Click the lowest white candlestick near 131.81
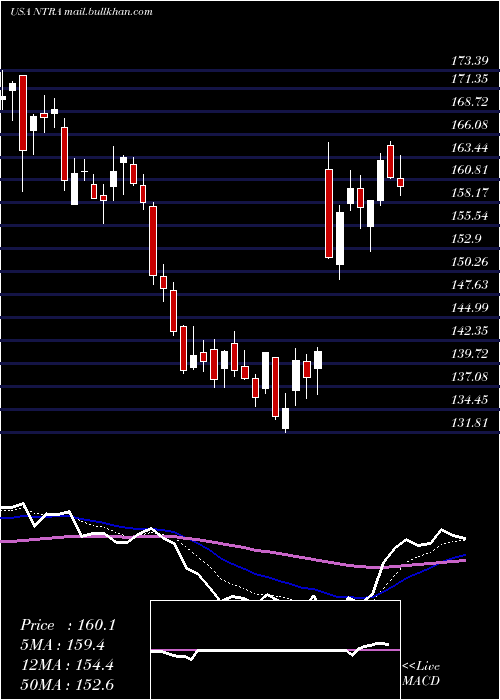Image resolution: width=500 pixels, height=700 pixels. coord(285,418)
